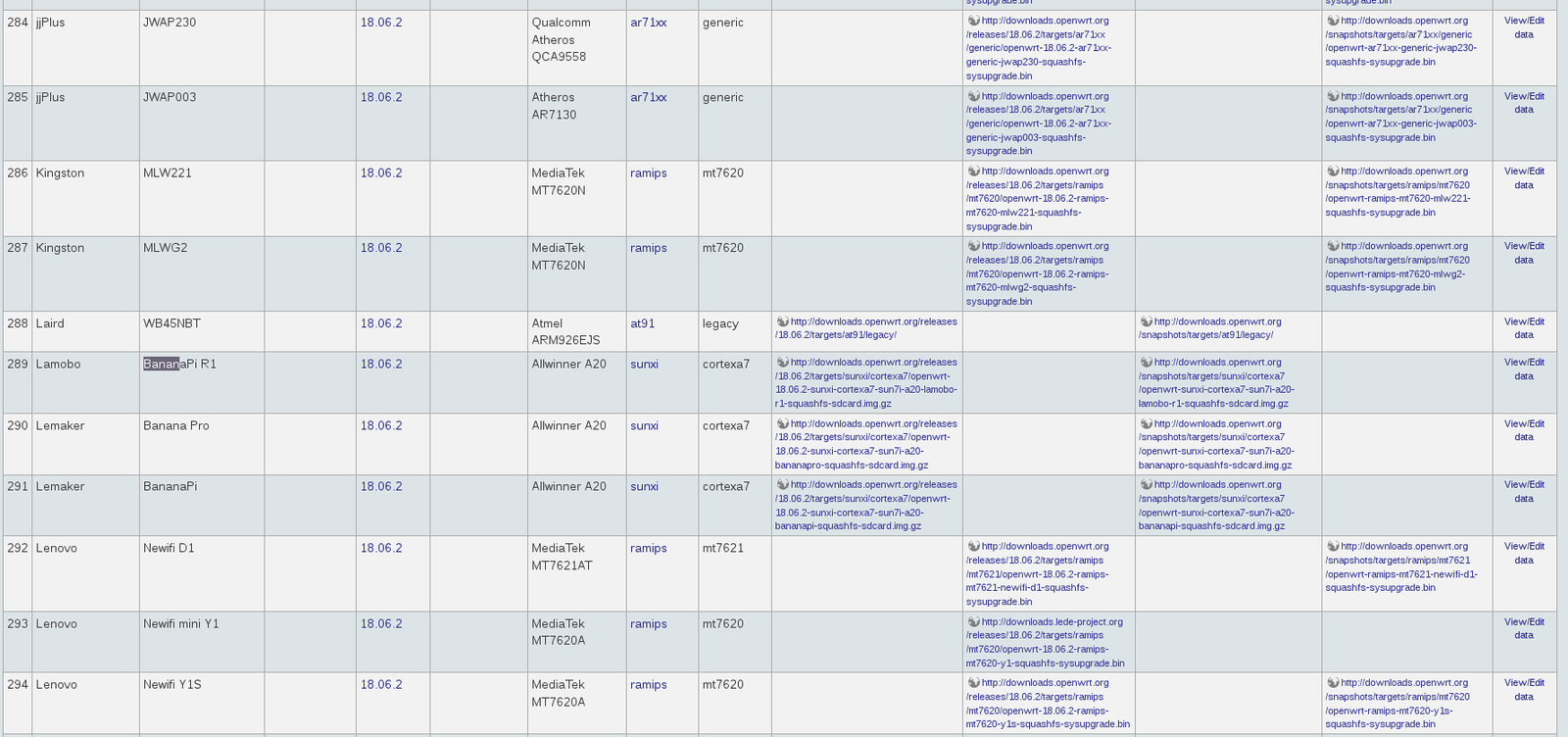The image size is (1568, 737).
Task: Click globe icon before JWAP230 release sysupgrade URL
Action: point(973,21)
